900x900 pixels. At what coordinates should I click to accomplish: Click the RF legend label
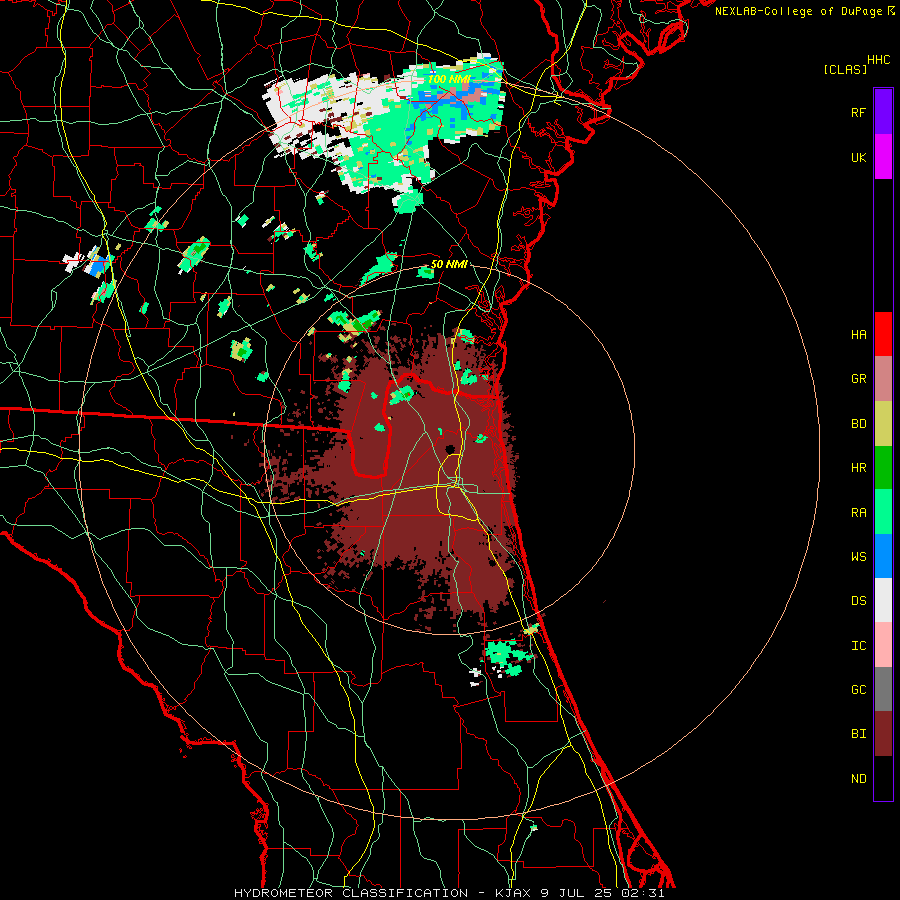(859, 113)
